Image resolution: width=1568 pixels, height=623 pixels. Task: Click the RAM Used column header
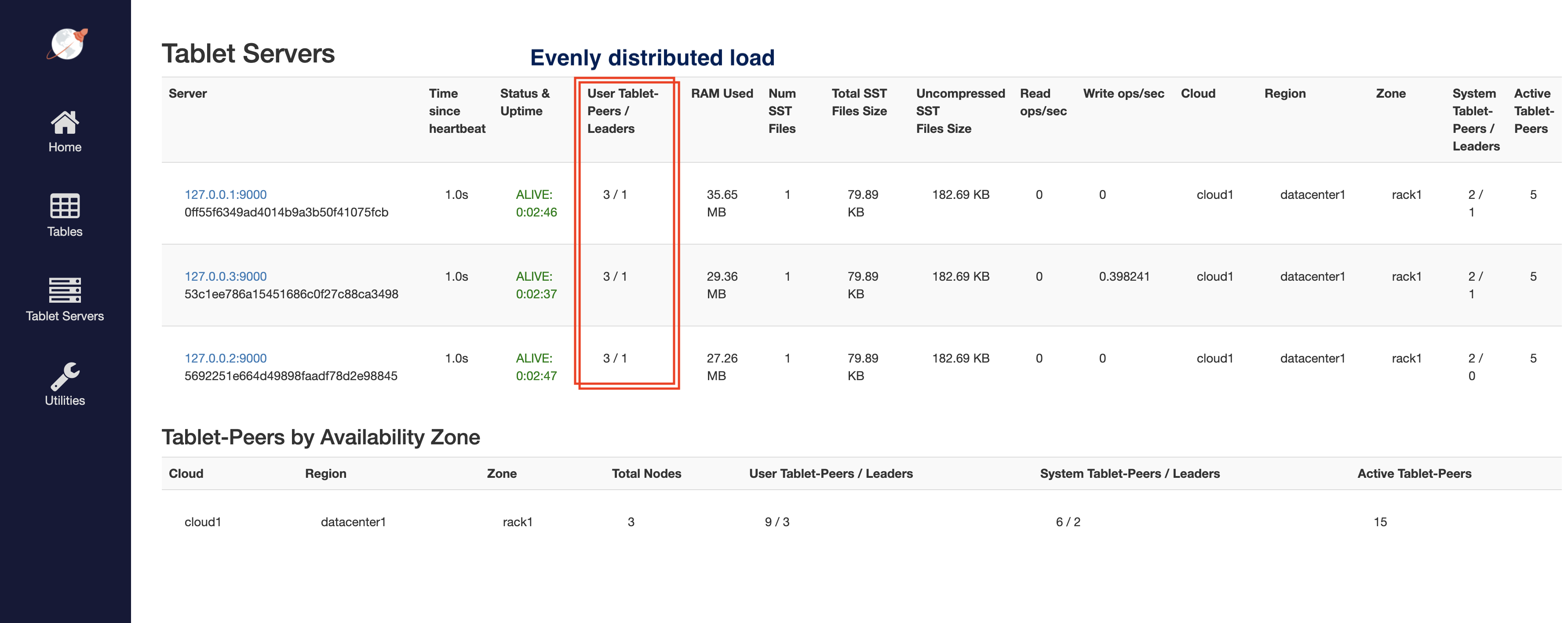[721, 94]
